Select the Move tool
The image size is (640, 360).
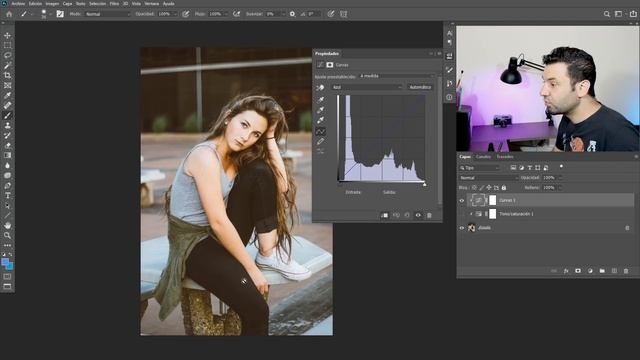[7, 36]
